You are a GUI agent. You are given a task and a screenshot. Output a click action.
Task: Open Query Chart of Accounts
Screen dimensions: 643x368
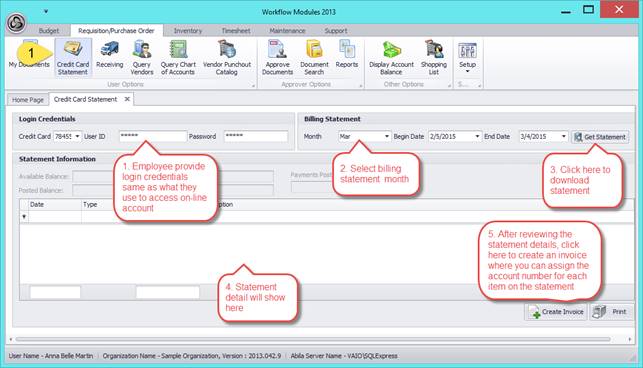(x=178, y=57)
